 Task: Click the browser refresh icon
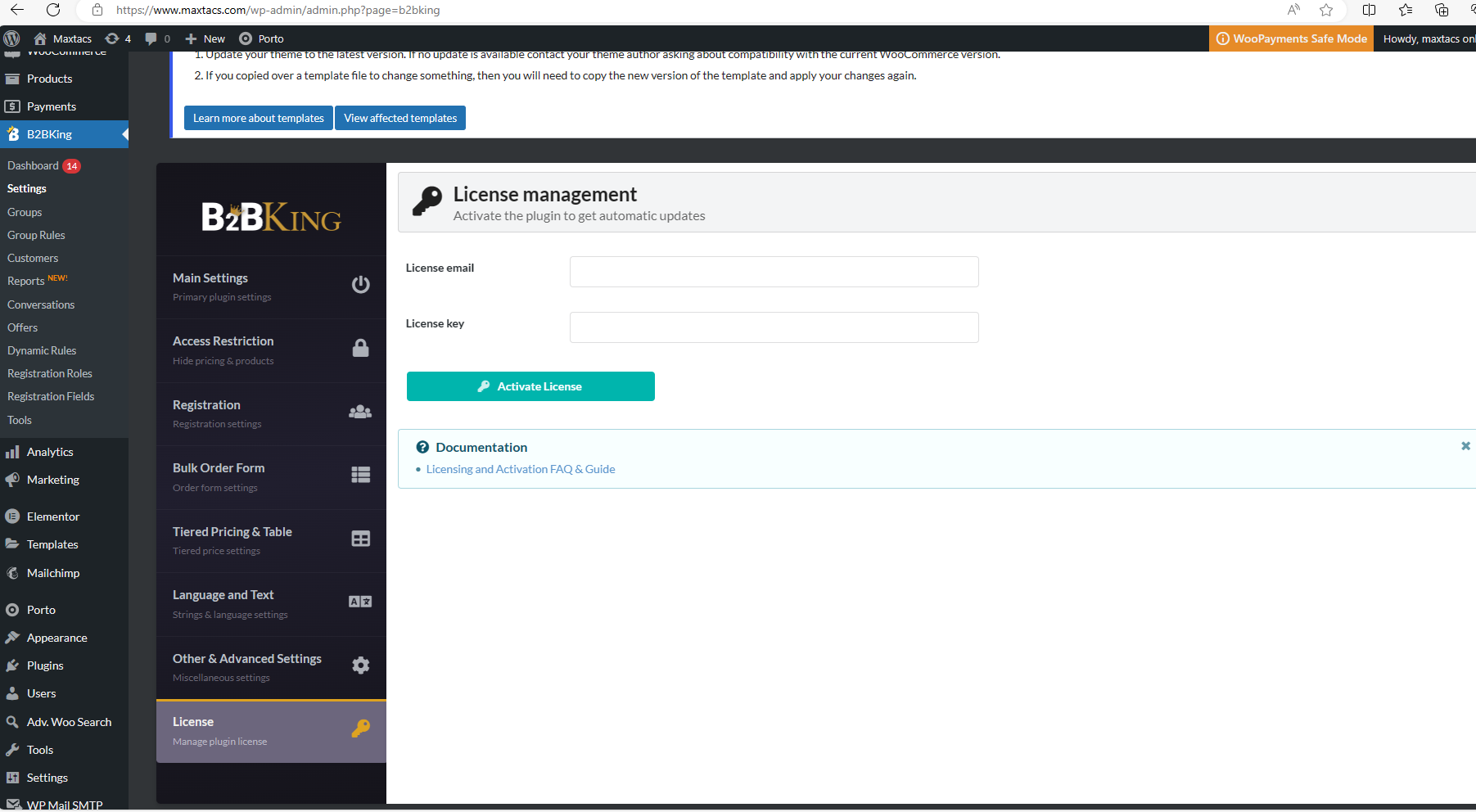(53, 10)
